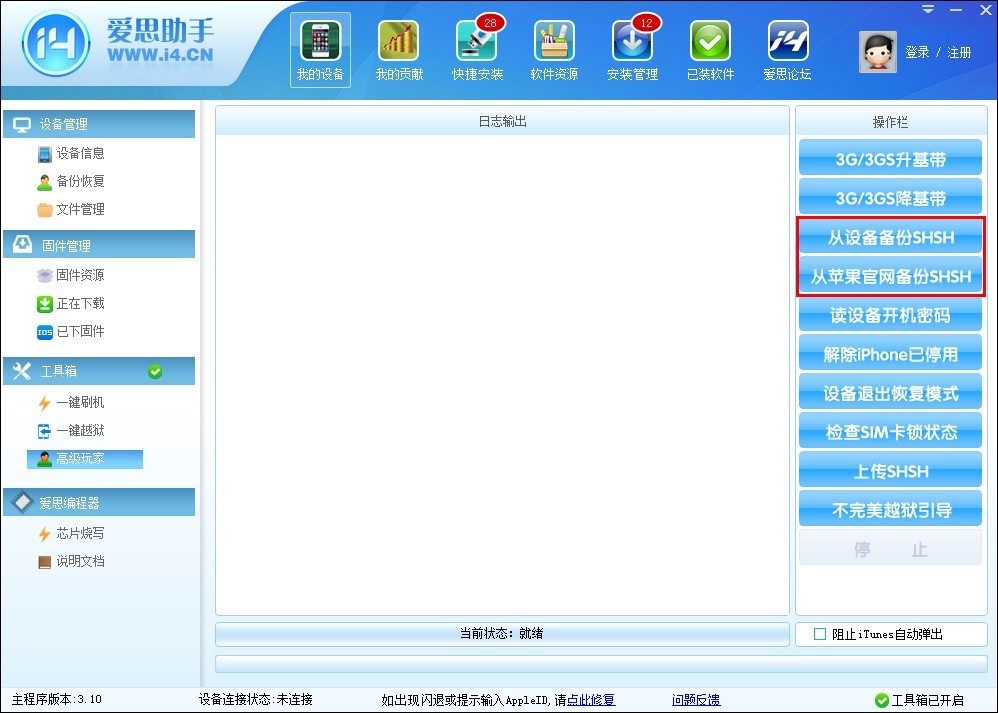Open the title bar dropdown menu arrow
Viewport: 998px width, 713px height.
pyautogui.click(x=929, y=10)
